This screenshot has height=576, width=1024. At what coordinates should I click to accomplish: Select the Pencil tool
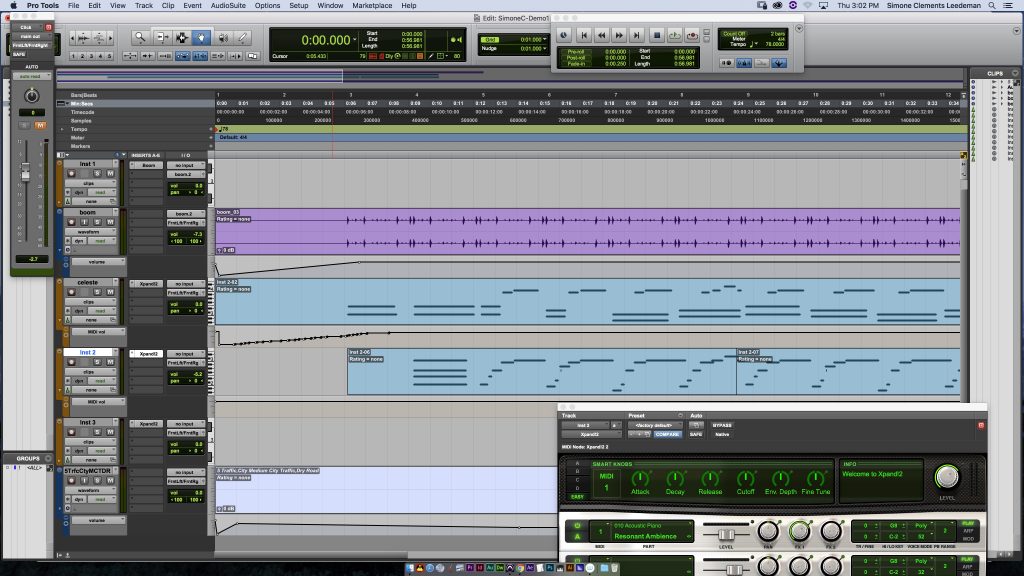pyautogui.click(x=242, y=38)
